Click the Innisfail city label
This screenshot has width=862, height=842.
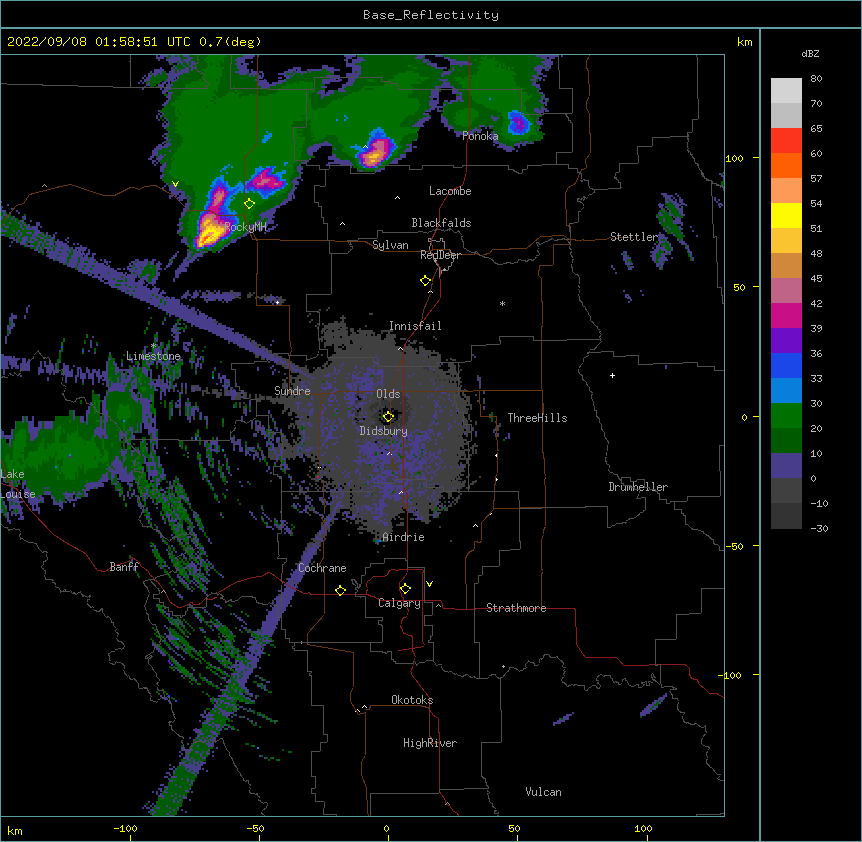pyautogui.click(x=415, y=326)
